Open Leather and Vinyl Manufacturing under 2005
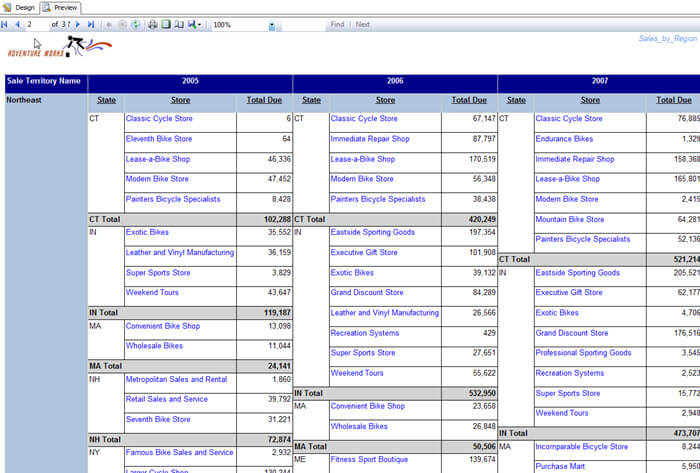Viewport: 700px width, 473px height. pyautogui.click(x=180, y=252)
